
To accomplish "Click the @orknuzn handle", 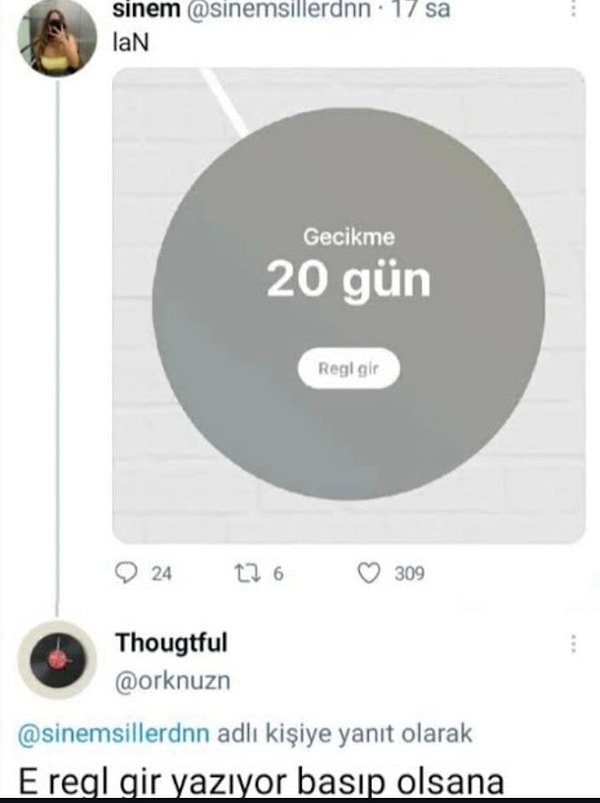I will 173,681.
